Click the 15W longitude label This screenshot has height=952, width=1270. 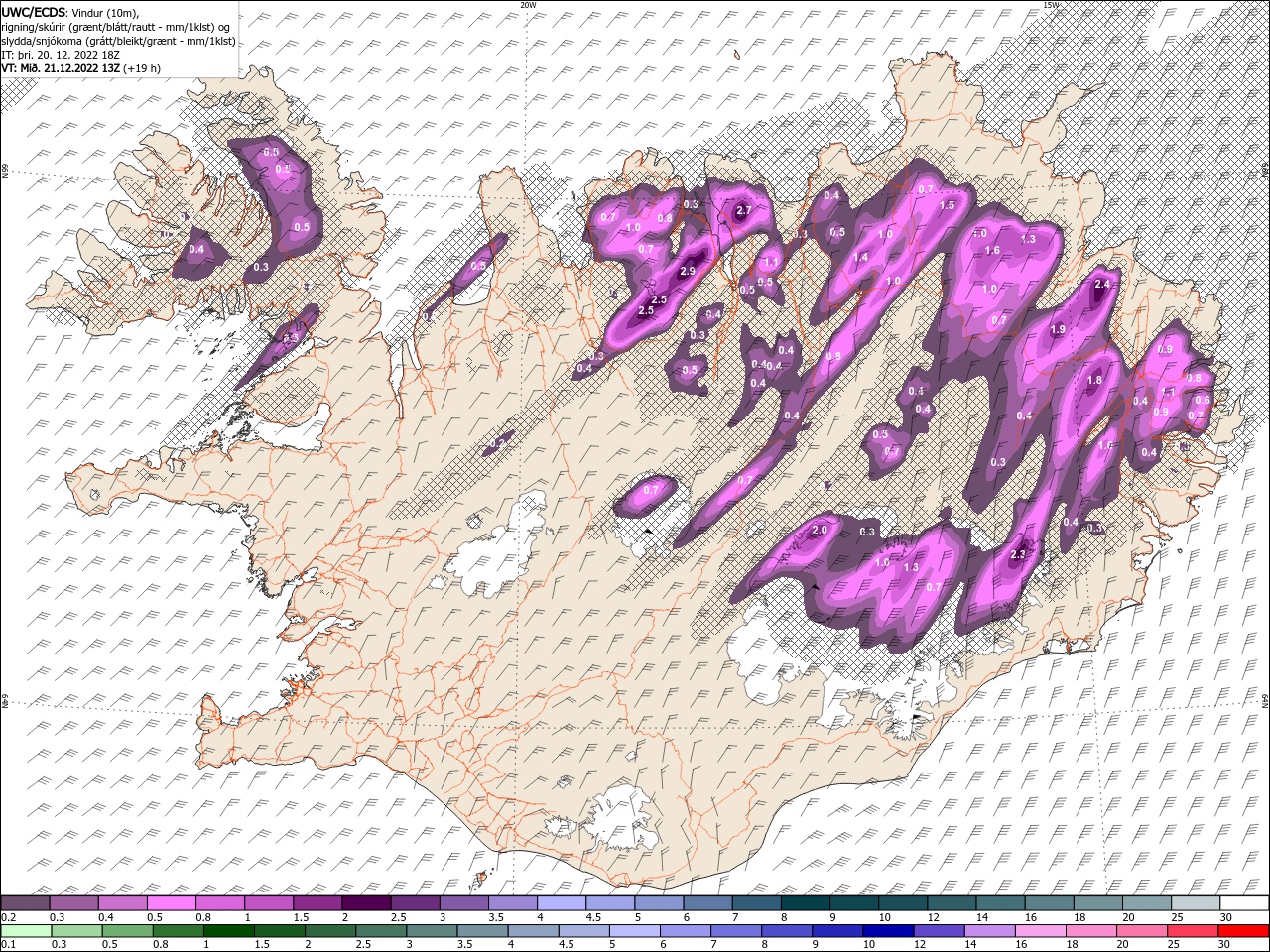(1051, 5)
